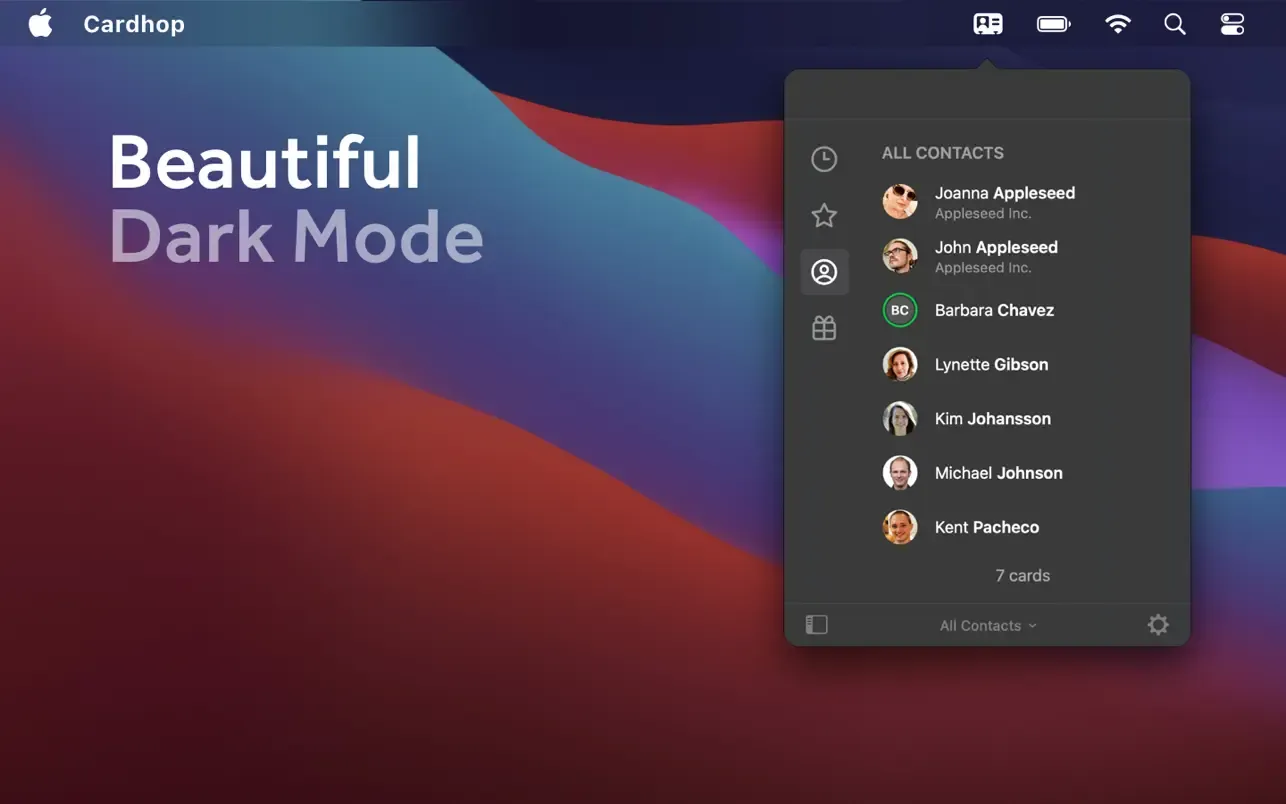Click the 7 cards count label
Image resolution: width=1286 pixels, height=804 pixels.
tap(1022, 575)
